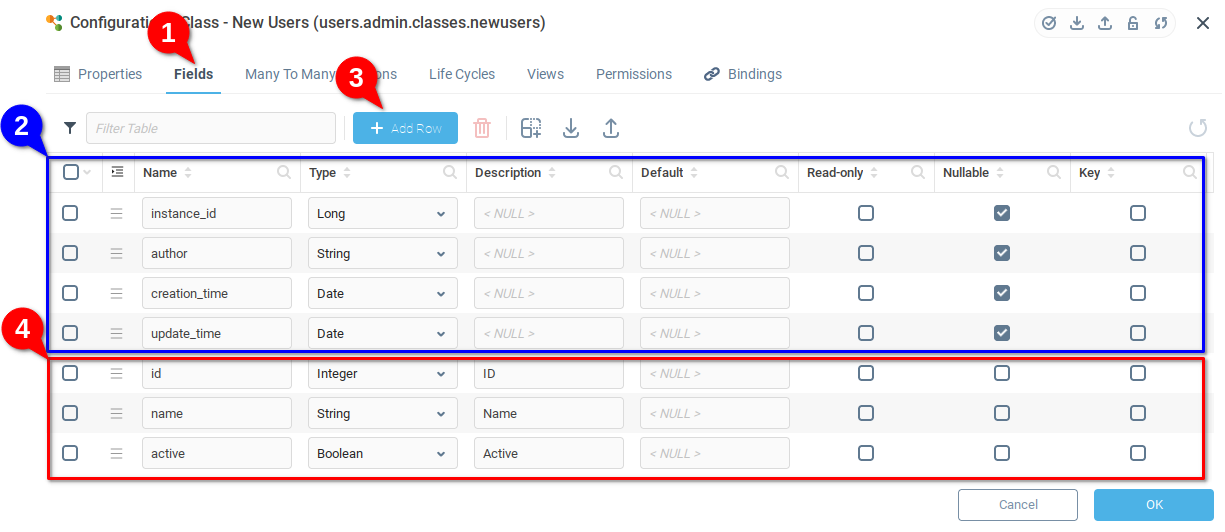Open Type dropdown showing Boolean
The height and width of the screenshot is (532, 1225).
coord(382,453)
